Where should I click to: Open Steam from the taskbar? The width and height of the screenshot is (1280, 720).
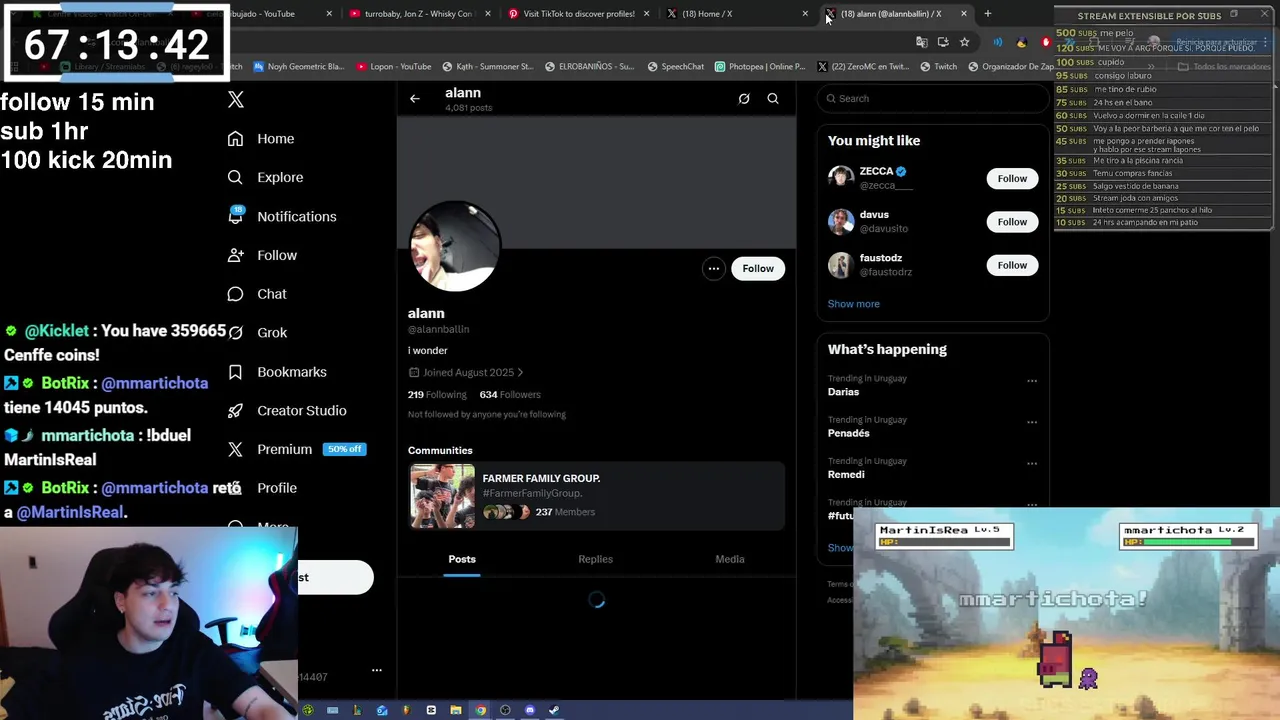click(x=554, y=710)
